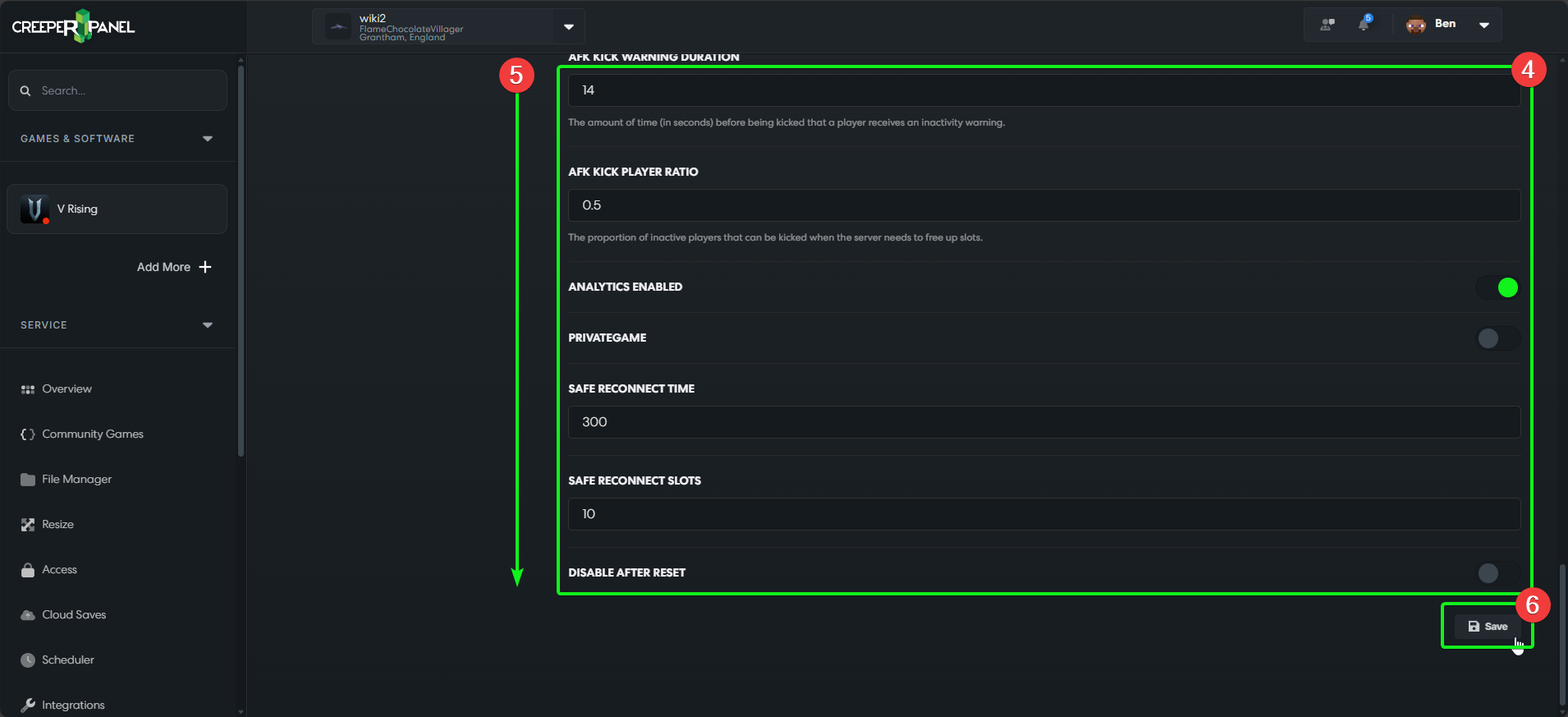Collapse the Service section
The height and width of the screenshot is (717, 1568).
point(208,324)
